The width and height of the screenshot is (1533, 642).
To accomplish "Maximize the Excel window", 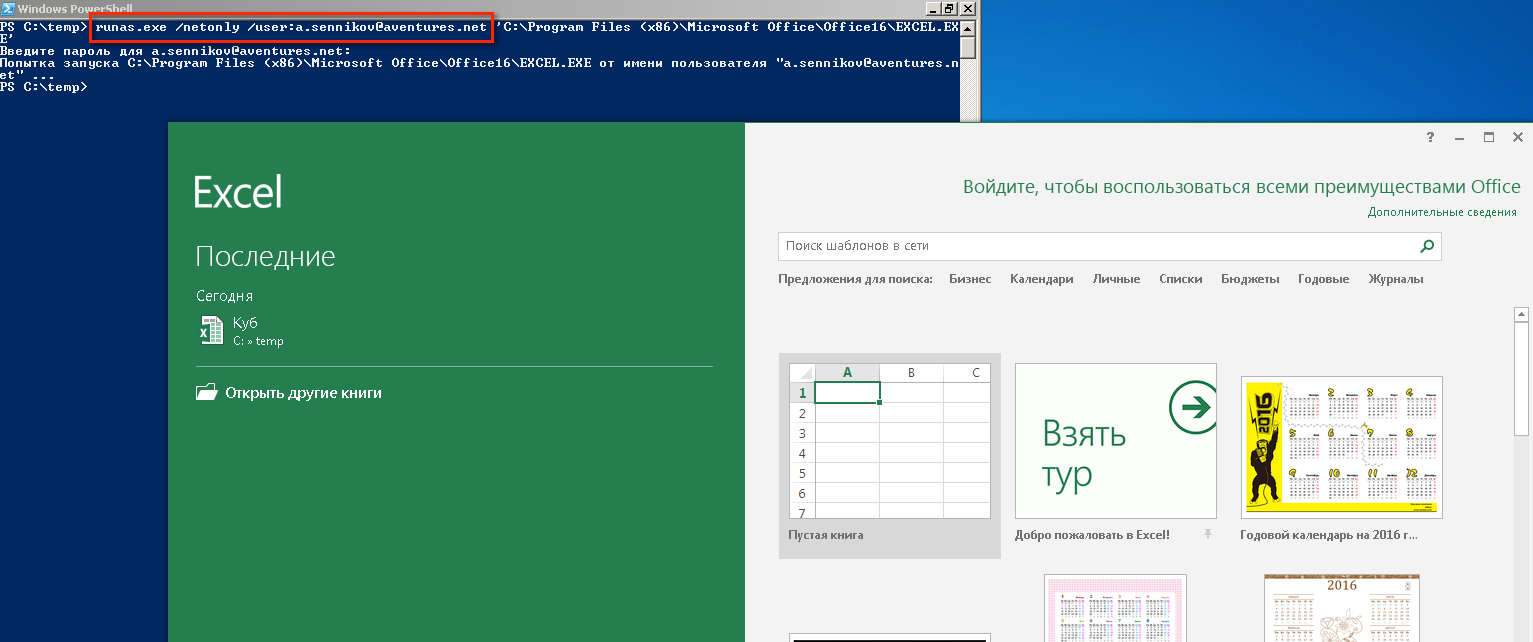I will 1489,137.
